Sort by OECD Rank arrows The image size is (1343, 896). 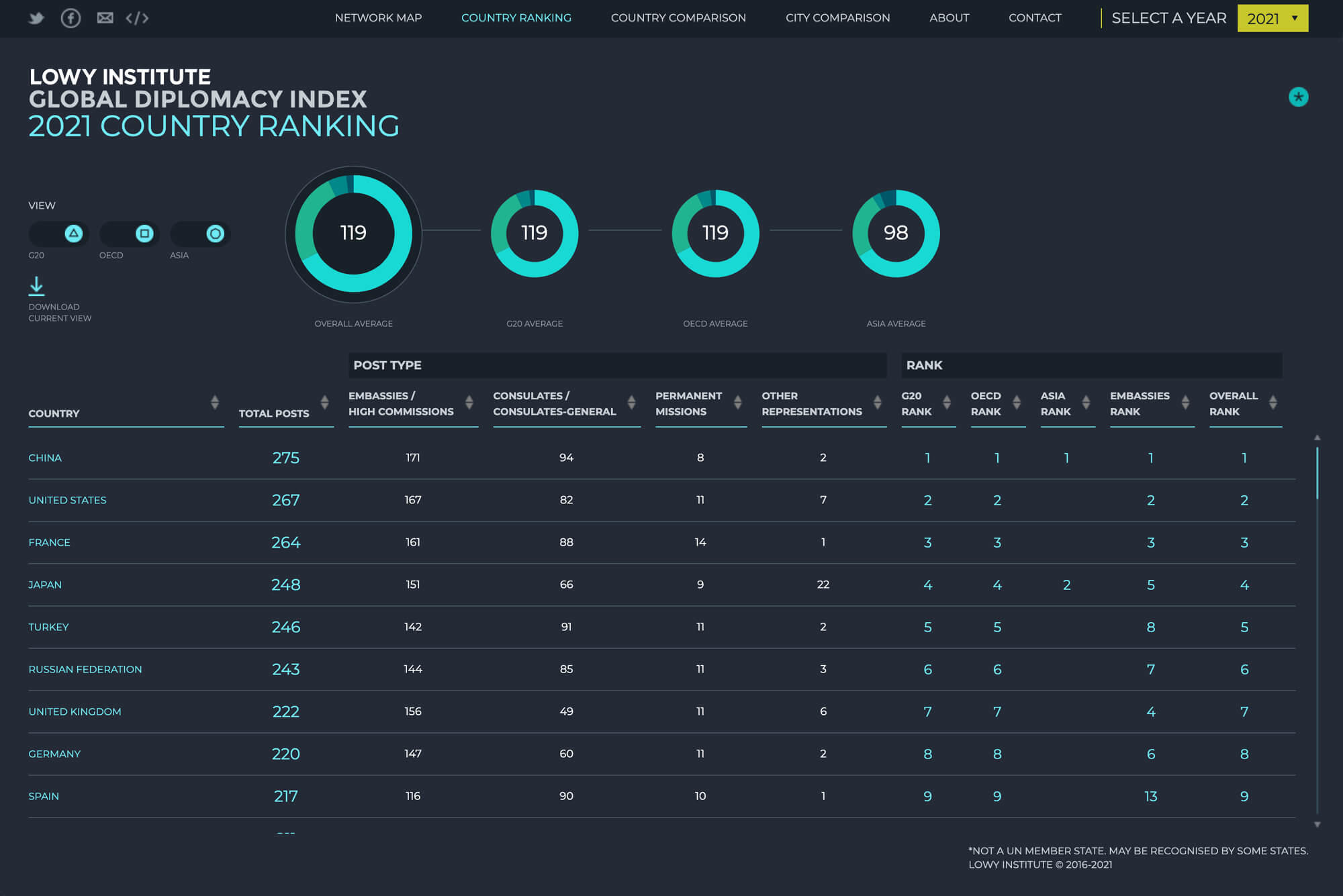[1017, 402]
